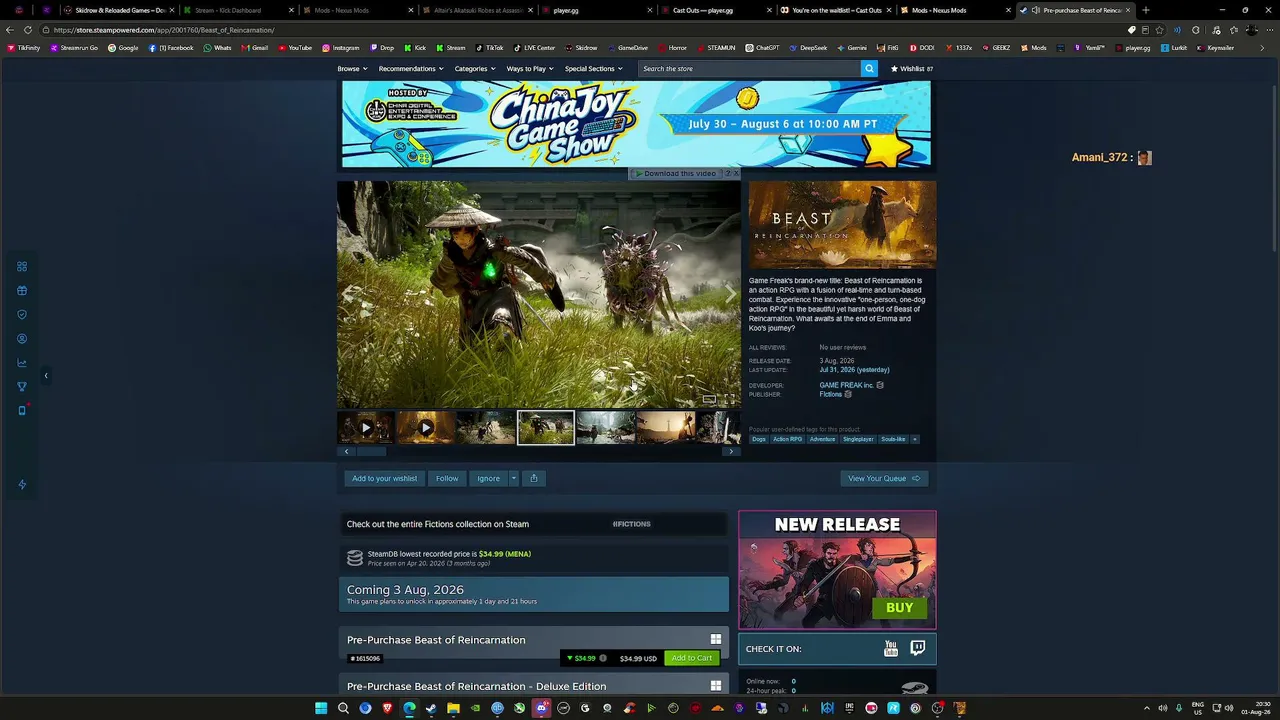Show more tags with the plus button
This screenshot has height=720, width=1280.
tap(914, 439)
